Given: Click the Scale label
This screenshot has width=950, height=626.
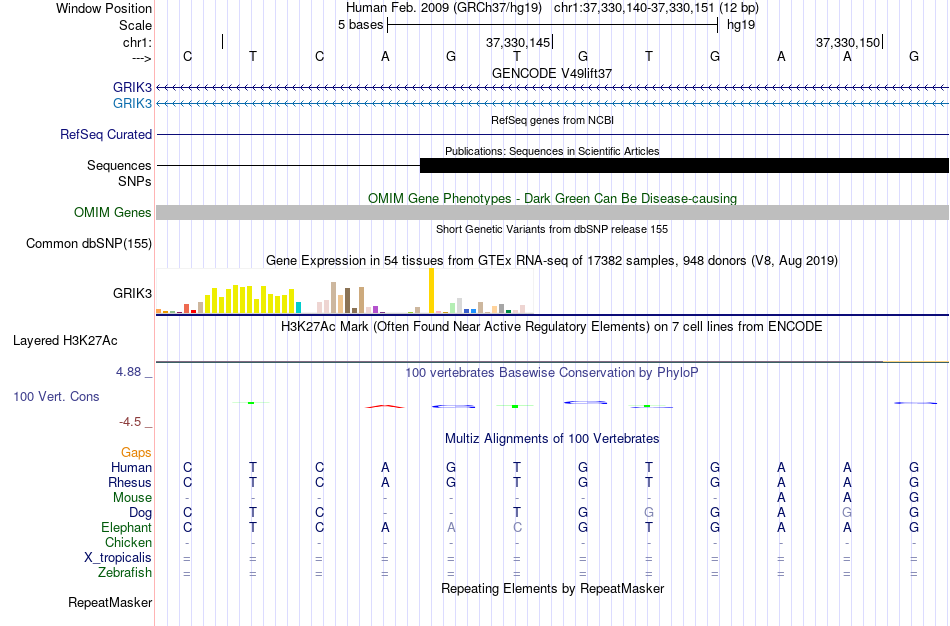Looking at the screenshot, I should 136,25.
